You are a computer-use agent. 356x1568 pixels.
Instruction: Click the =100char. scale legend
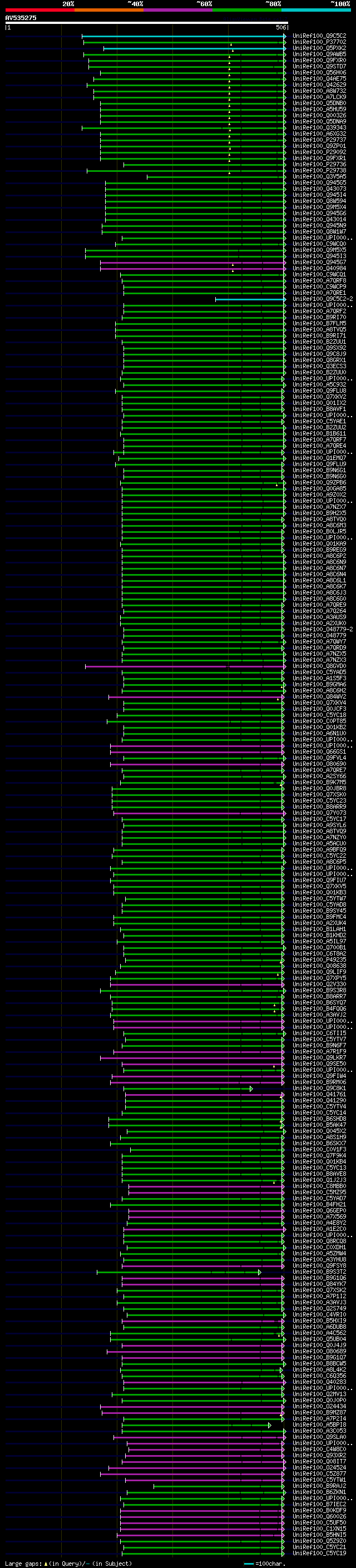(x=265, y=1563)
